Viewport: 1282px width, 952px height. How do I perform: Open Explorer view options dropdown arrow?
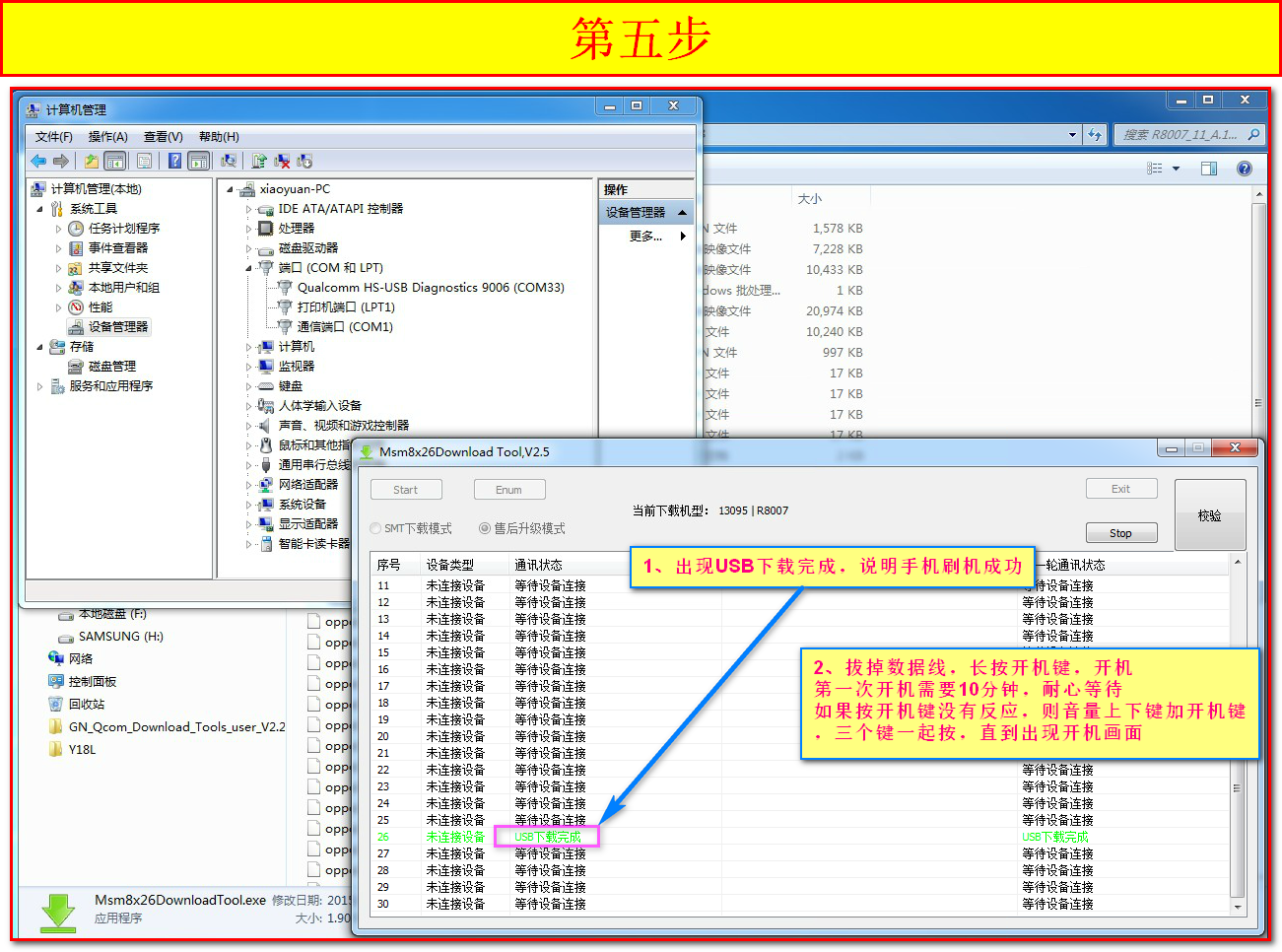1176,169
